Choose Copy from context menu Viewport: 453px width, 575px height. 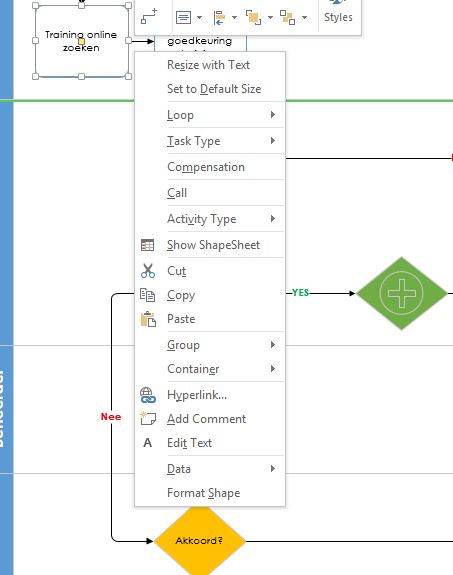(210, 295)
